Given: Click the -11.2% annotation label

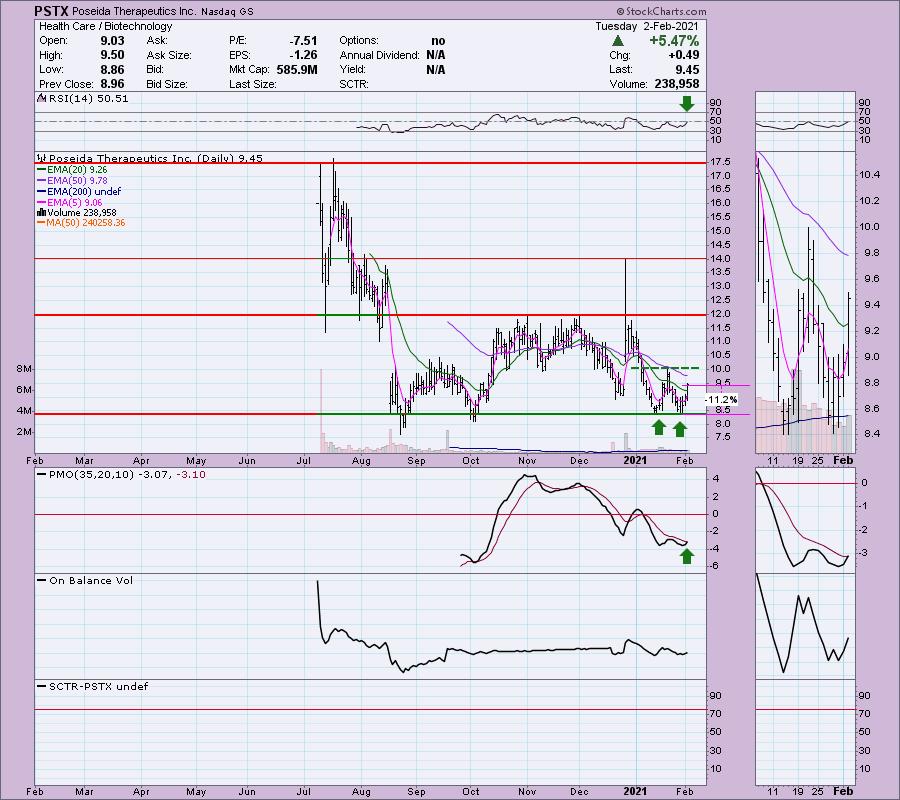Looking at the screenshot, I should pyautogui.click(x=720, y=399).
